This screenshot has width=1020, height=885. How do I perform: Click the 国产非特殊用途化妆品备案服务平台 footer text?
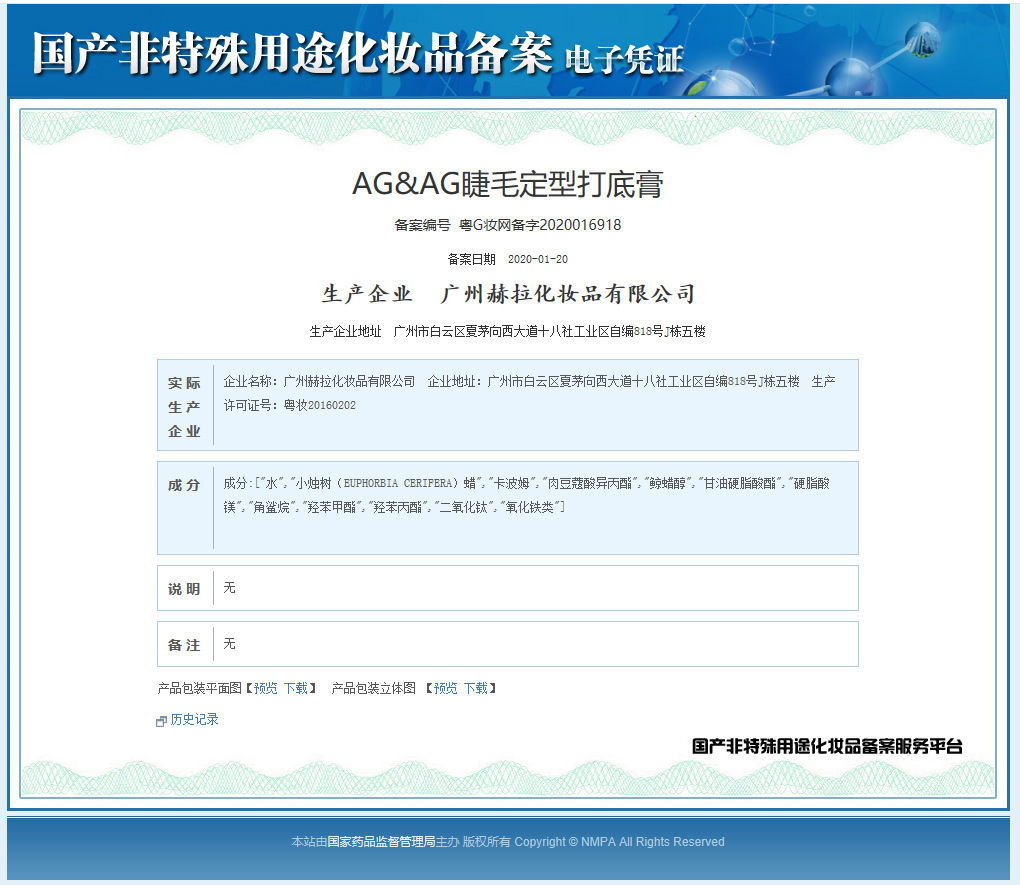[827, 746]
